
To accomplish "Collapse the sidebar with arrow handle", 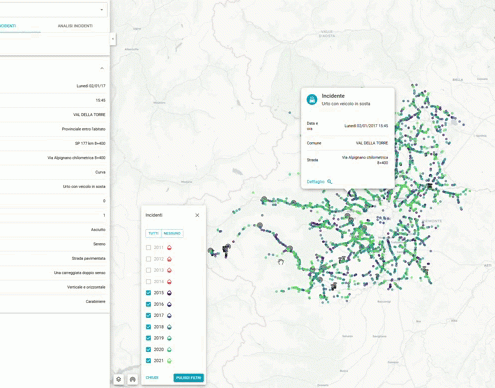I will pos(113,39).
